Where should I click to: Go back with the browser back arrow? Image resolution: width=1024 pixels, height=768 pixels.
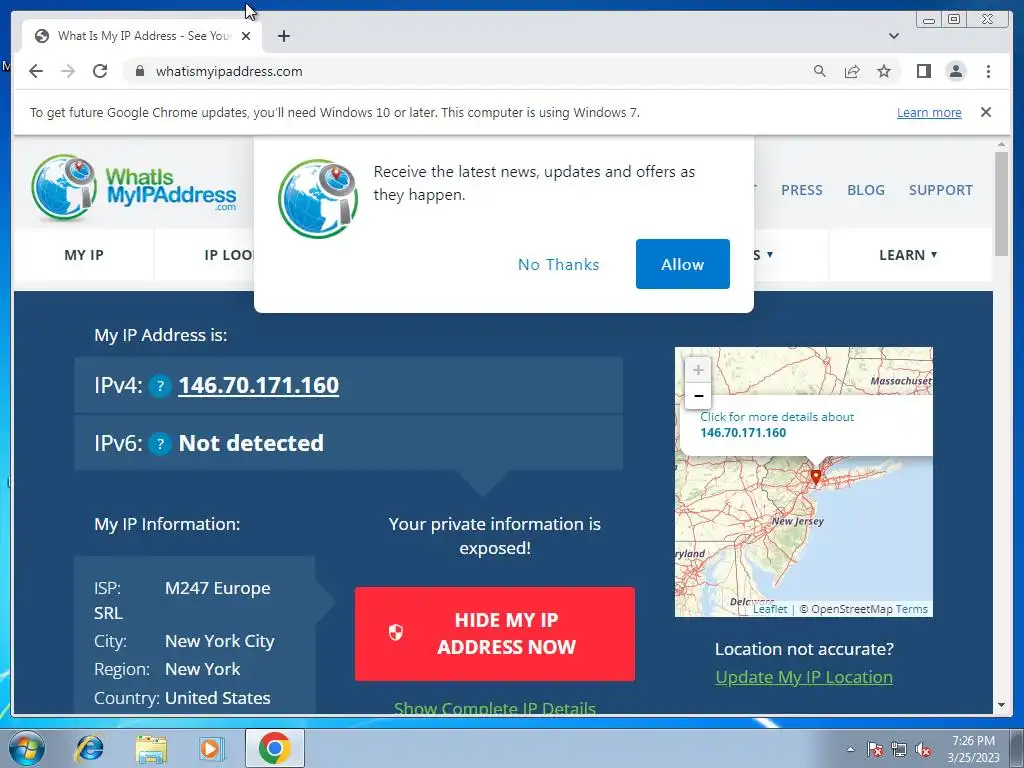(x=36, y=71)
